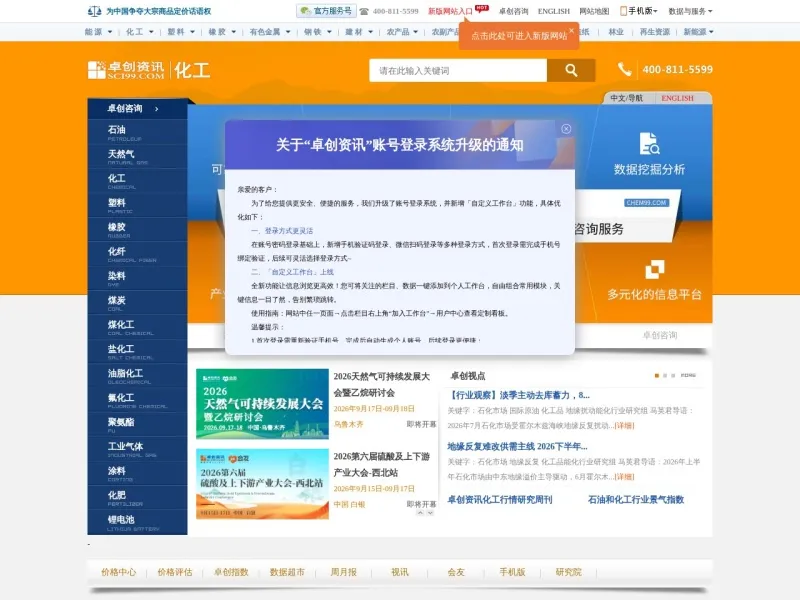Open 石油和化工行业景气指数 link
This screenshot has width=800, height=600.
[636, 499]
